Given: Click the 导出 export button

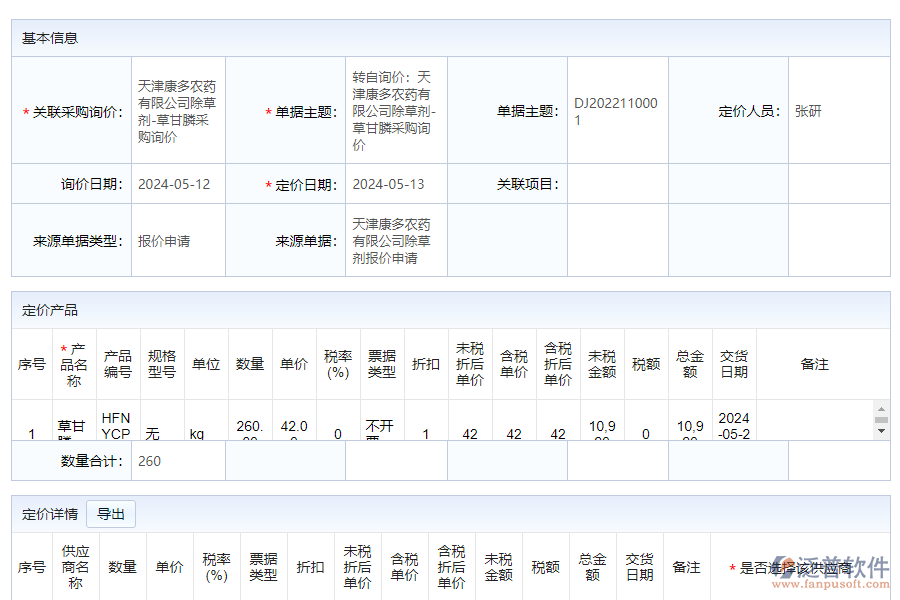Looking at the screenshot, I should [110, 513].
